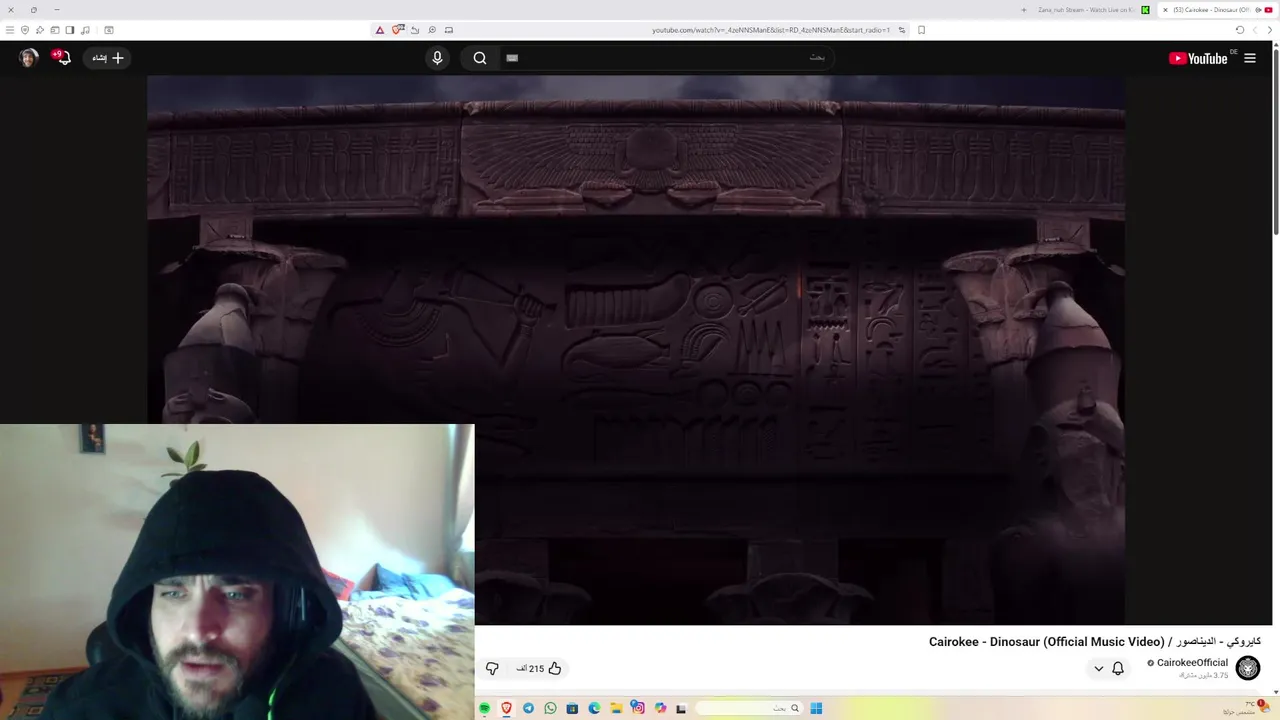This screenshot has width=1280, height=720.
Task: Click the YouTube search magnifier button
Action: coord(480,58)
